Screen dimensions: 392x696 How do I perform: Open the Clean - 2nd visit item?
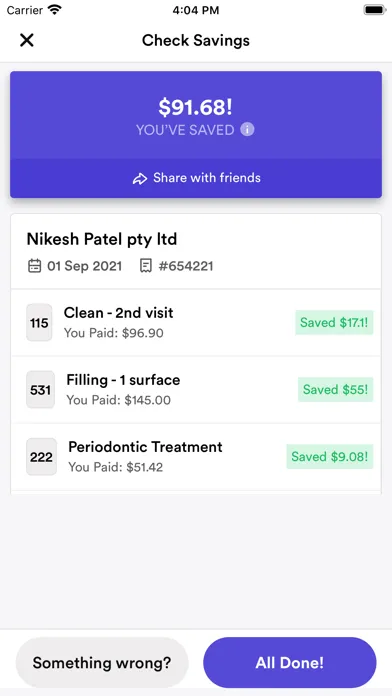point(196,323)
